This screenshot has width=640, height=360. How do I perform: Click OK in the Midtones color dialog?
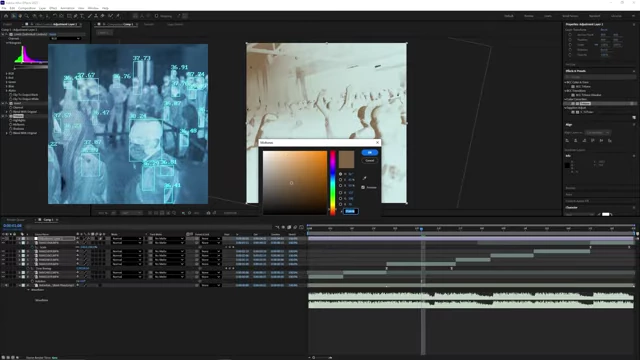coord(369,152)
